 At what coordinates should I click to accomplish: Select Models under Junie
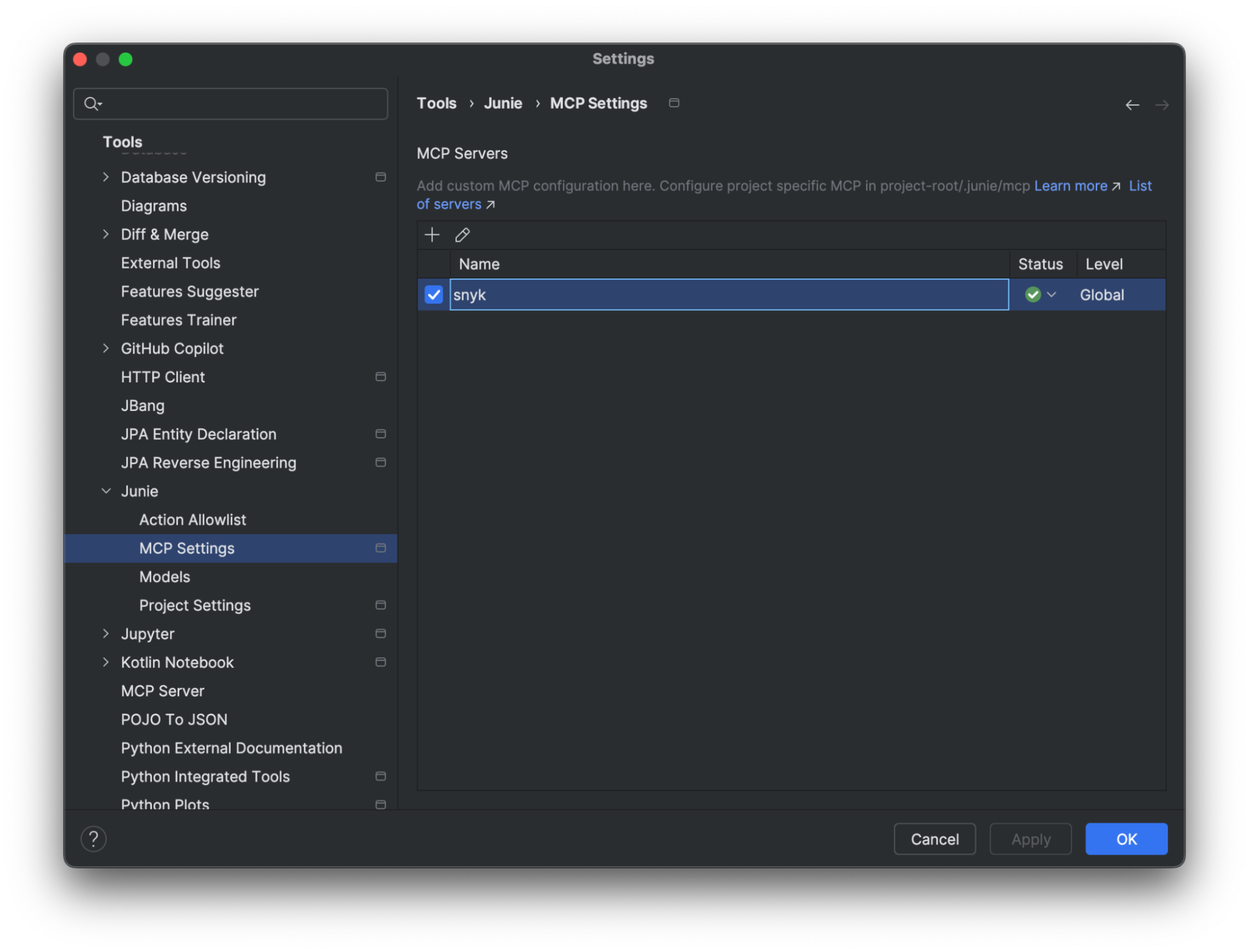pos(164,577)
